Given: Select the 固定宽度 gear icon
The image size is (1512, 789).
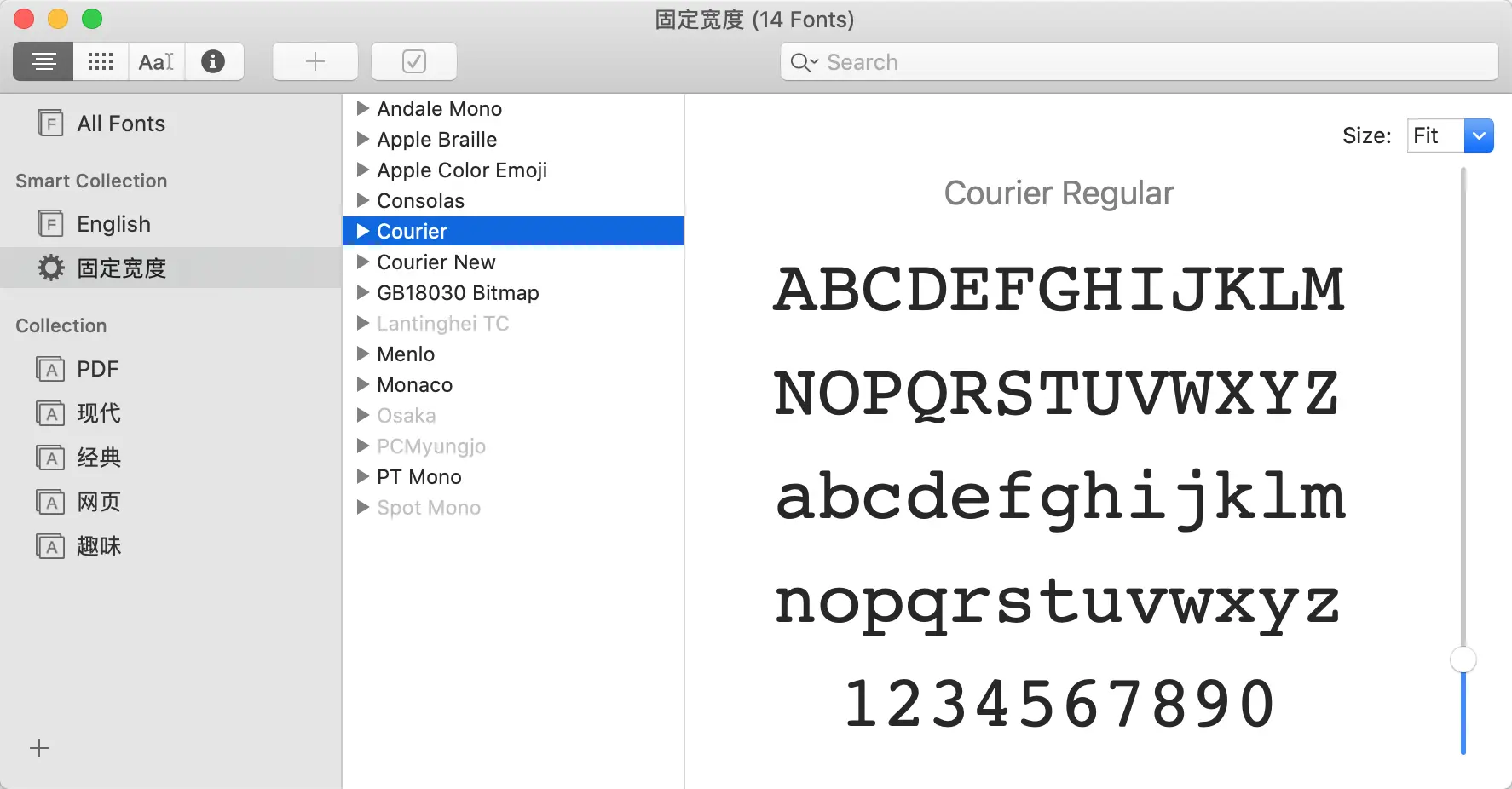Looking at the screenshot, I should pyautogui.click(x=50, y=268).
